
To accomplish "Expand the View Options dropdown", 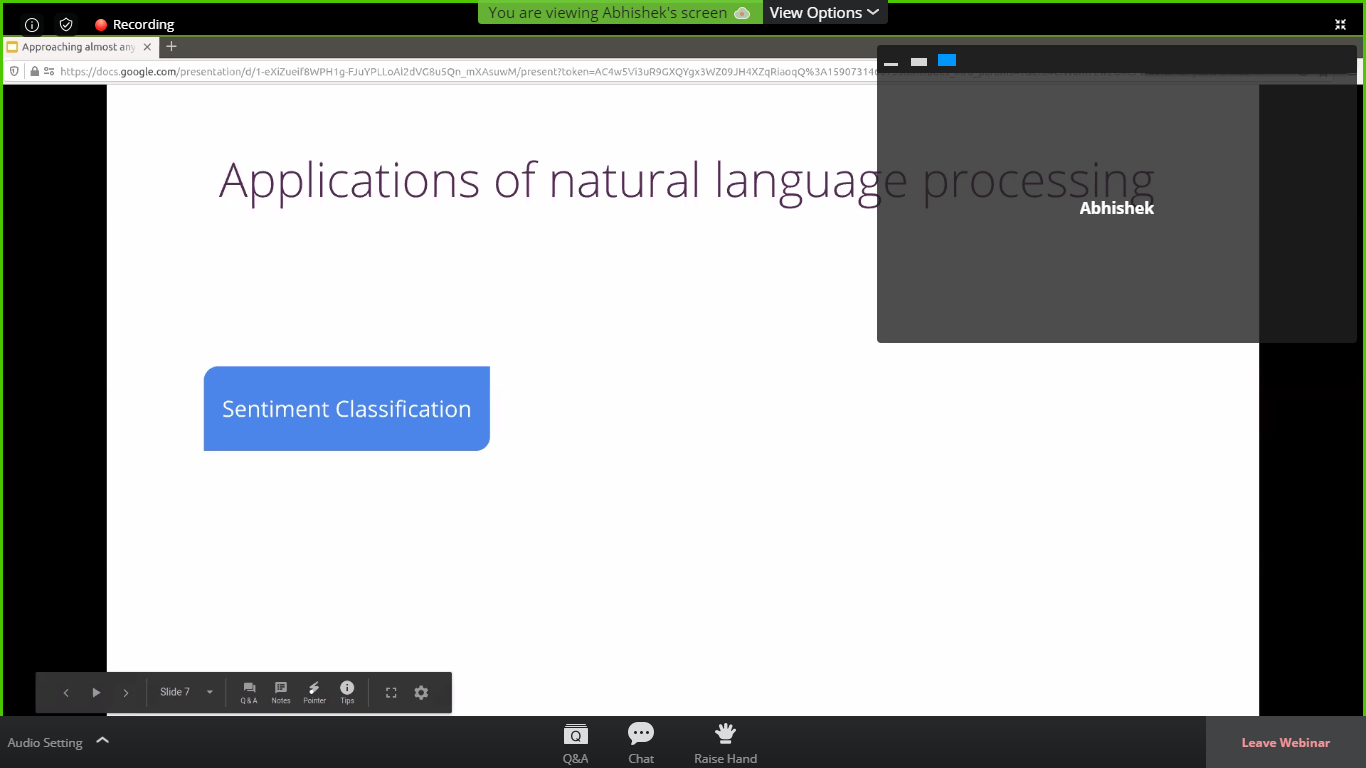I will 824,12.
